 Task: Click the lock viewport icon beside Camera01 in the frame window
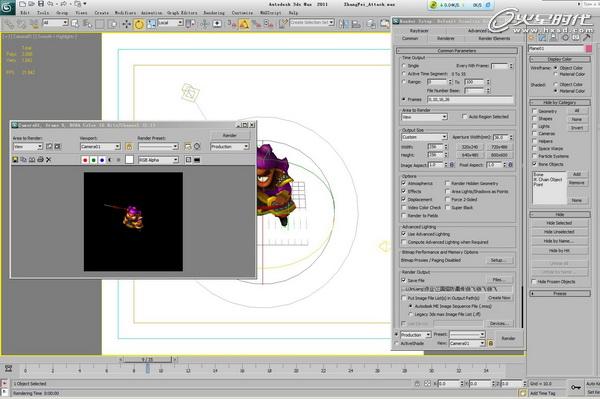tap(129, 147)
